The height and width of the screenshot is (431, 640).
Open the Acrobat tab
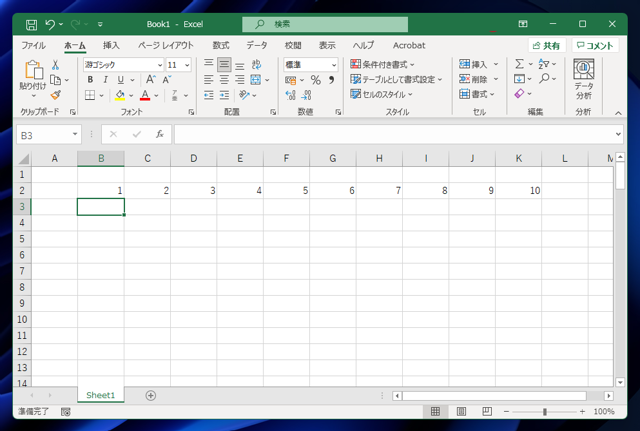[x=409, y=45]
